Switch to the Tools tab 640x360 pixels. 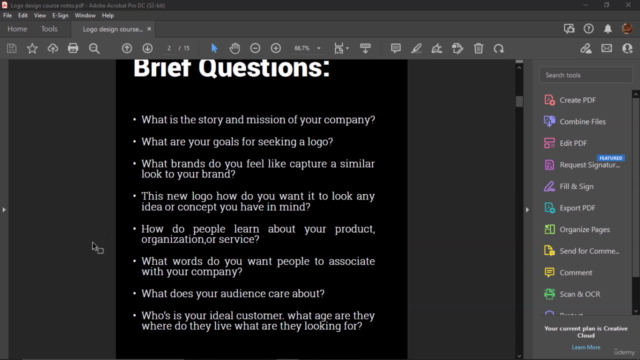49,29
